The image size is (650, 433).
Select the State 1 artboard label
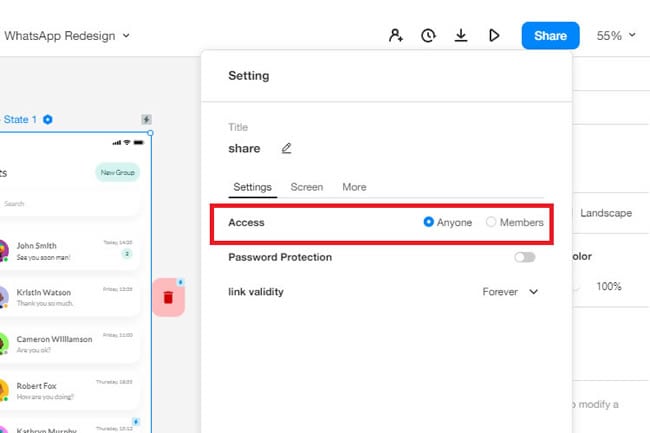click(20, 119)
